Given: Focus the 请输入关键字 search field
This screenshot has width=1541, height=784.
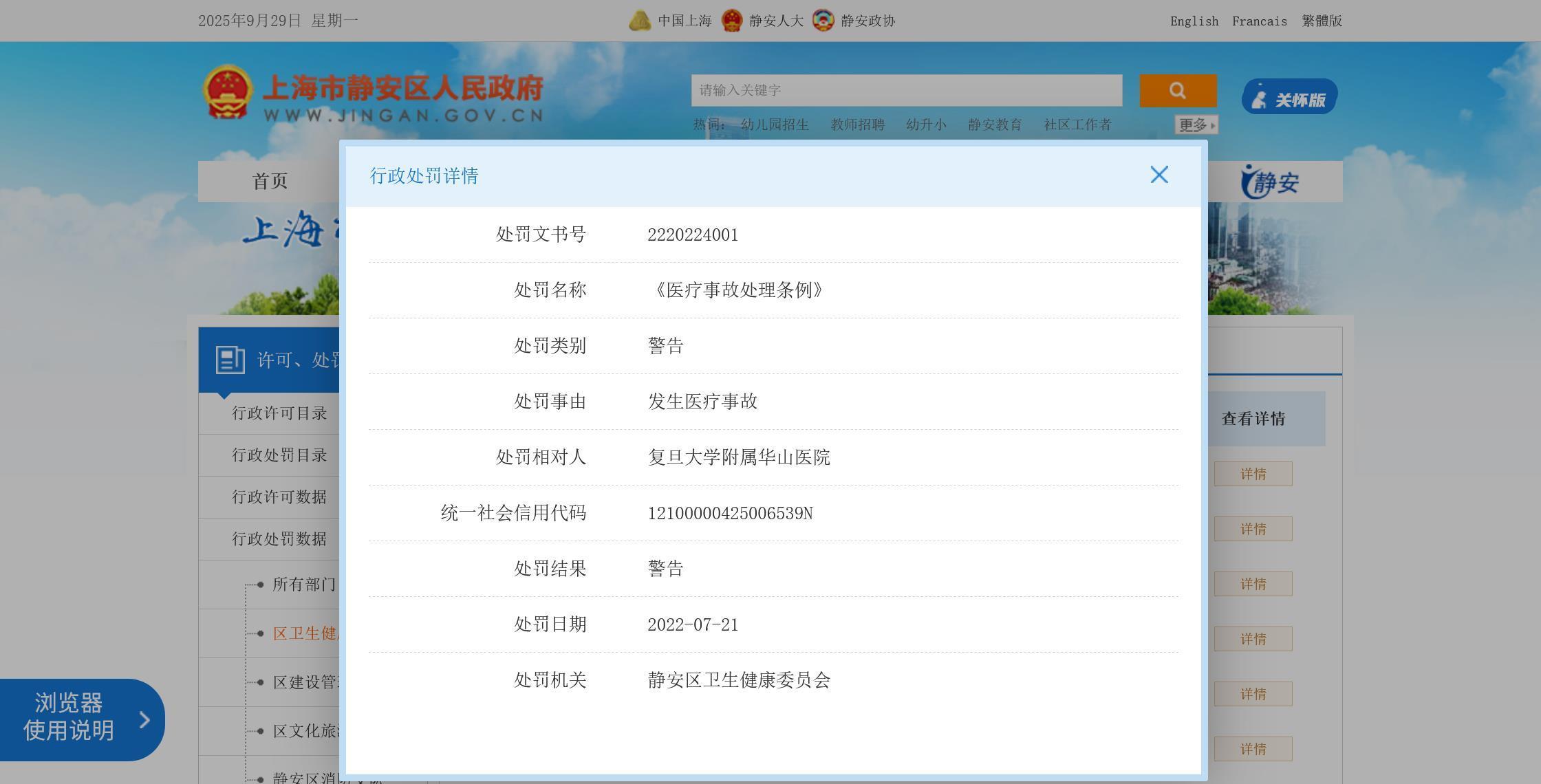Looking at the screenshot, I should pyautogui.click(x=906, y=91).
